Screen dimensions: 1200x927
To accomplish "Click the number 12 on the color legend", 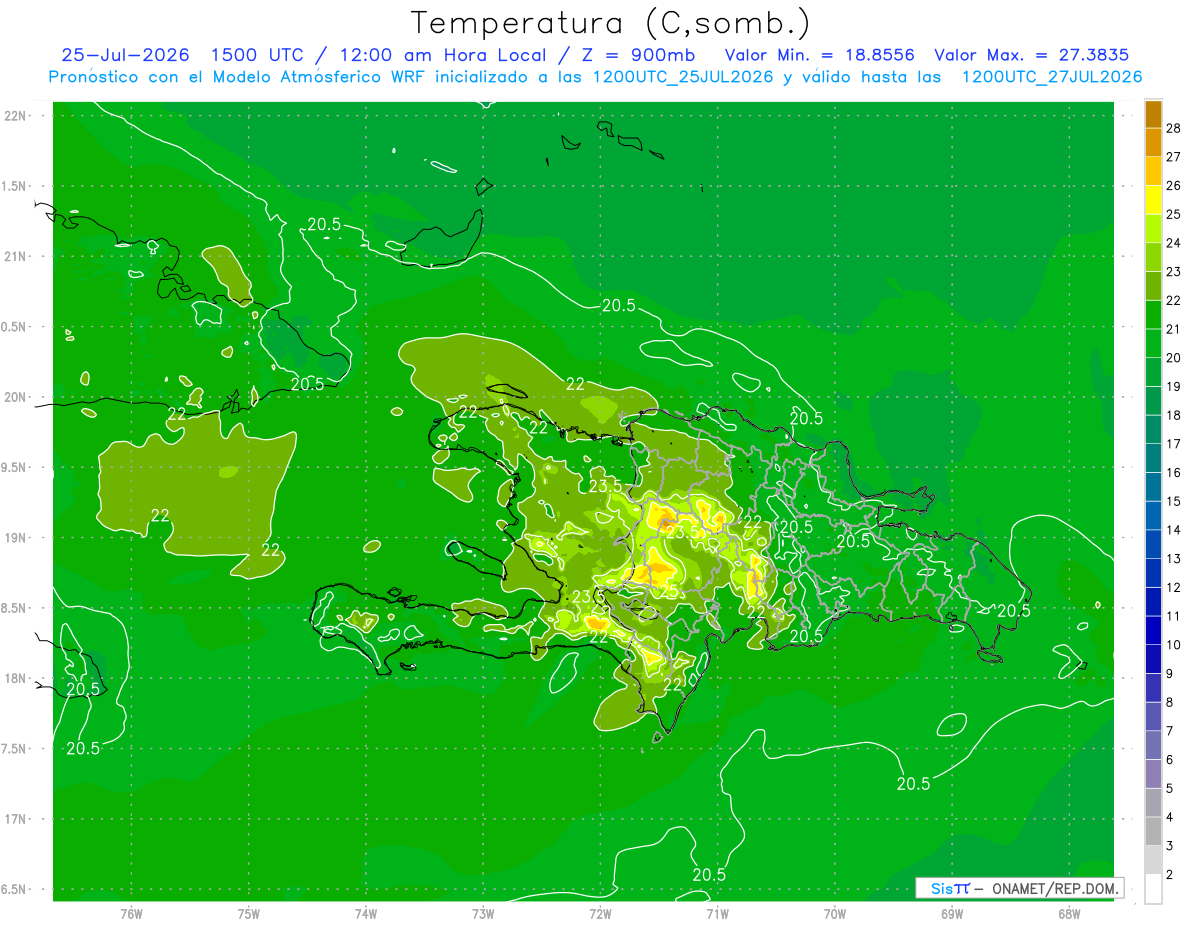I will [x=1174, y=587].
